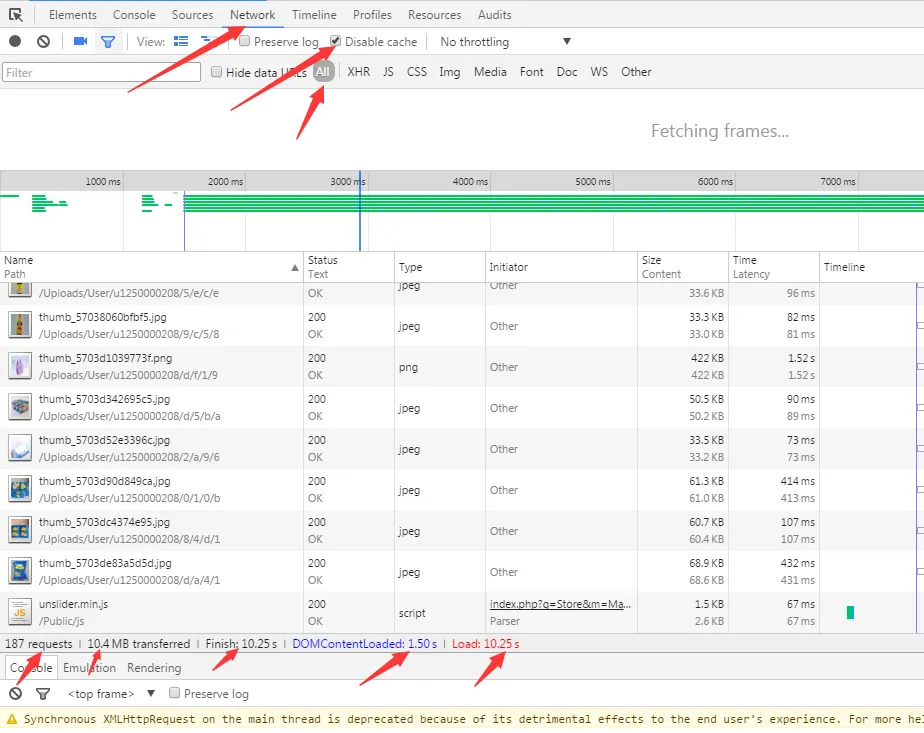Select the Console drawer tab
The height and width of the screenshot is (733, 924).
(31, 668)
